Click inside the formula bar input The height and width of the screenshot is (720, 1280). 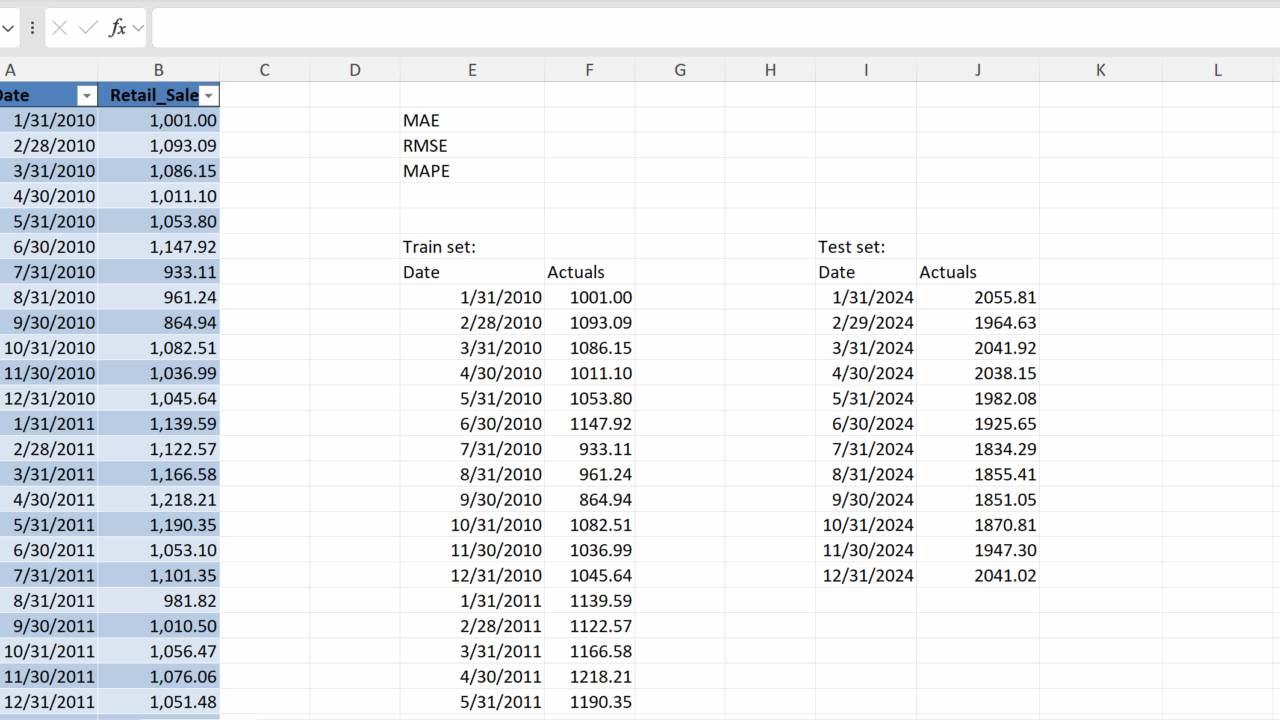tap(700, 28)
